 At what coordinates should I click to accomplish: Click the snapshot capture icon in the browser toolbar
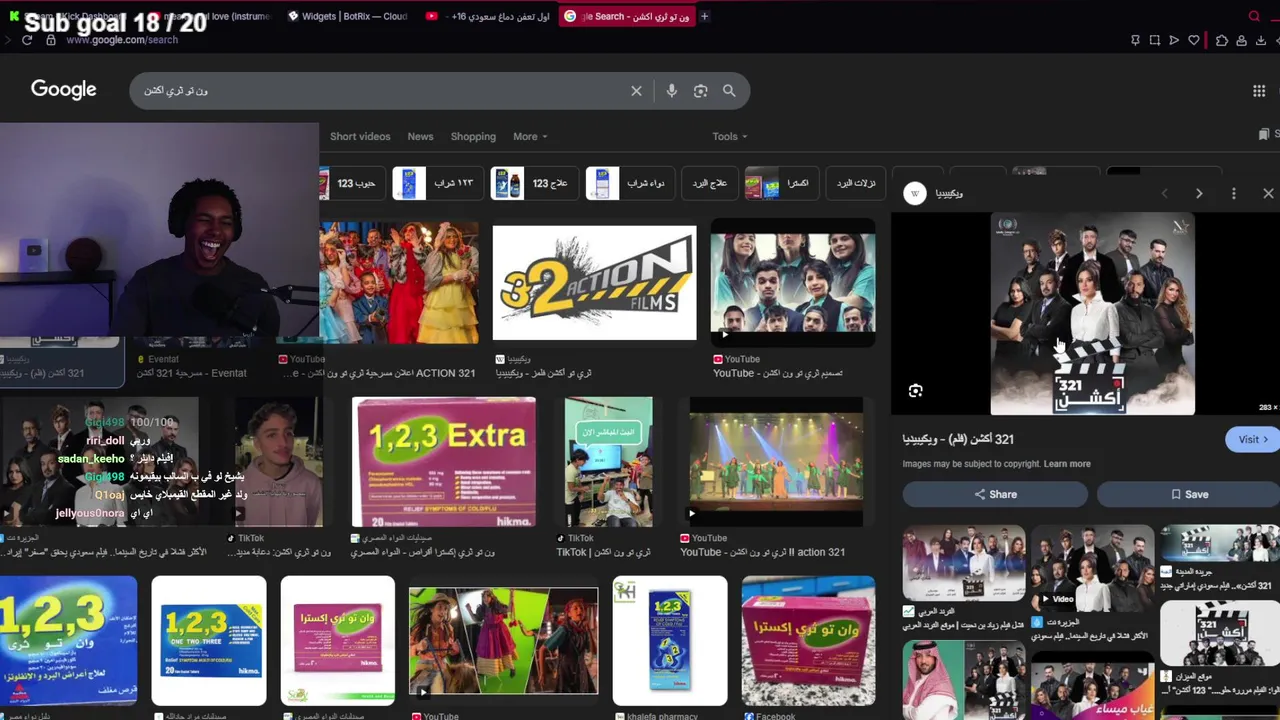pyautogui.click(x=1154, y=40)
